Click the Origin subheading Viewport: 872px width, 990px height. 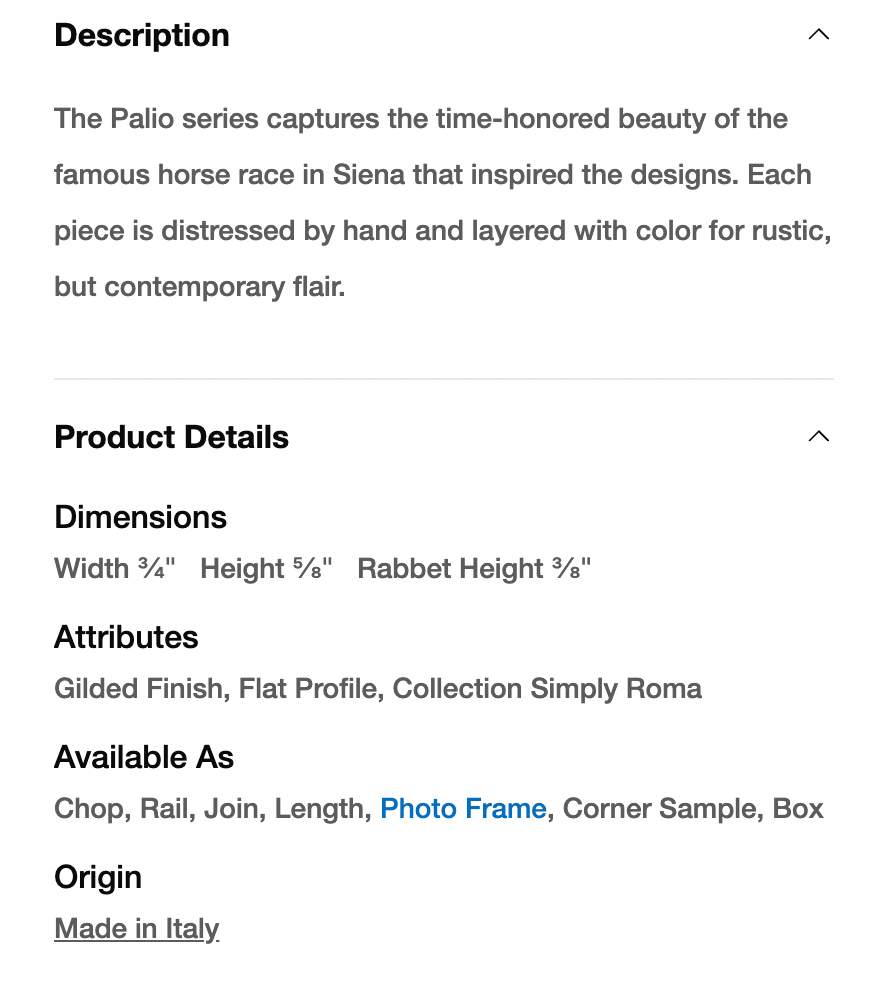(x=98, y=877)
